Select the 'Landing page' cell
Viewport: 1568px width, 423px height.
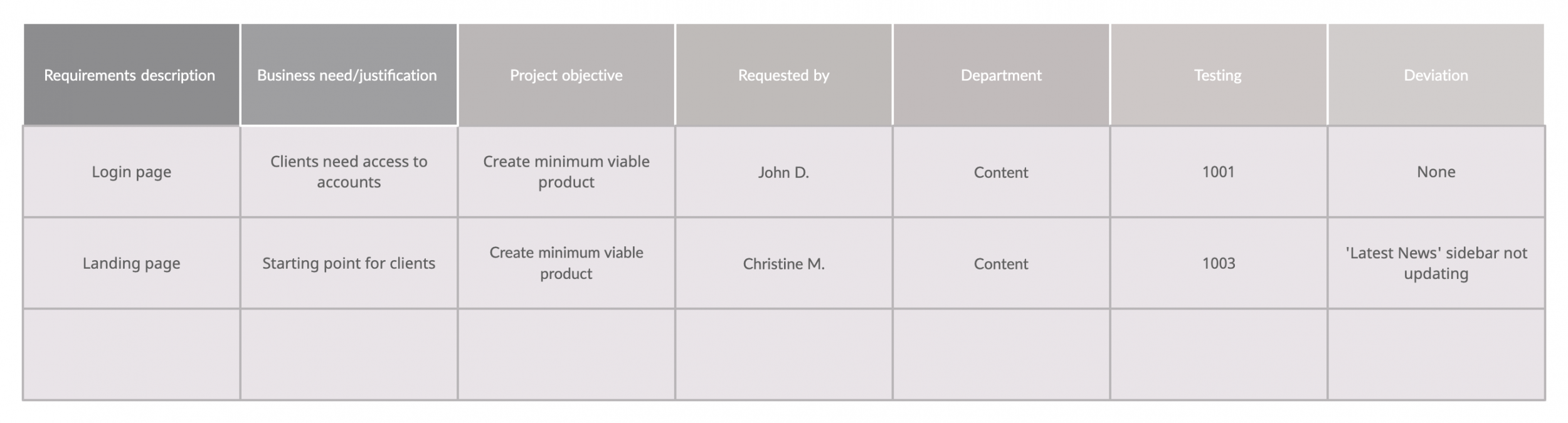coord(132,263)
